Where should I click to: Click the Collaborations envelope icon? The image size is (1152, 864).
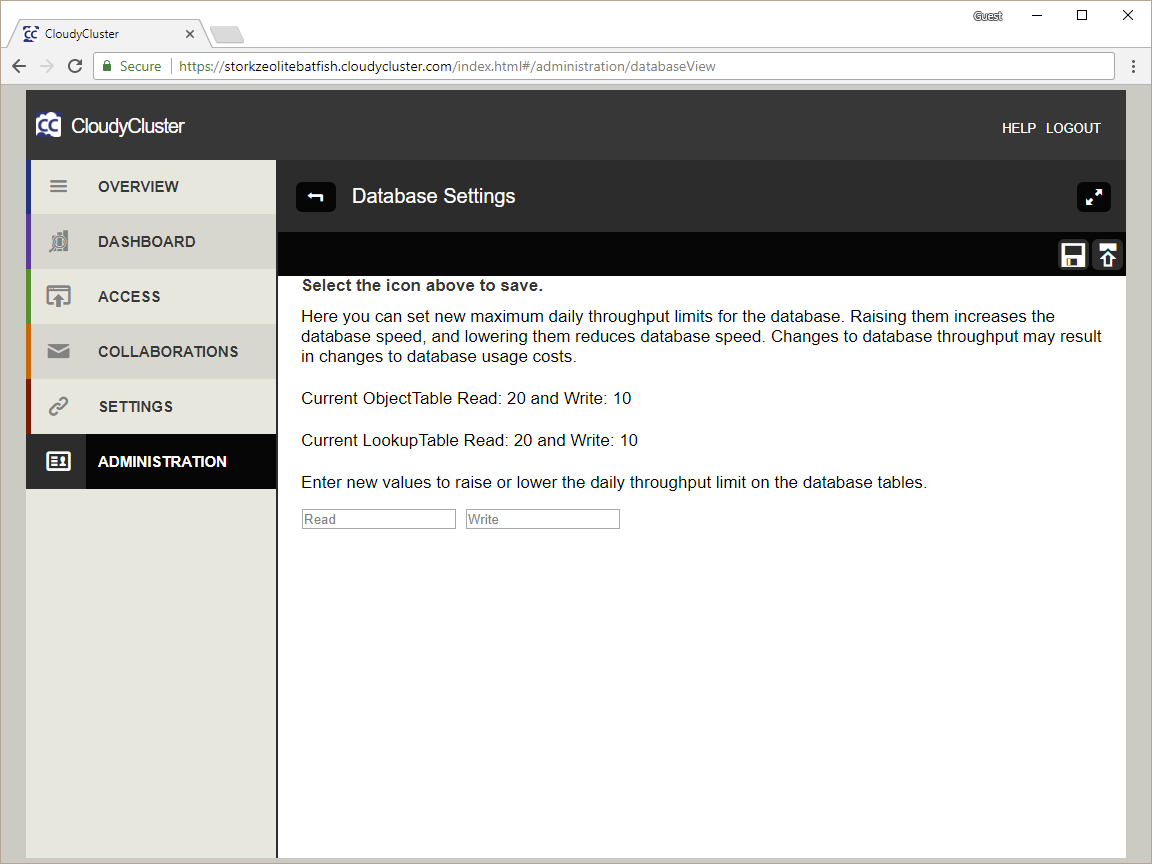tap(59, 351)
